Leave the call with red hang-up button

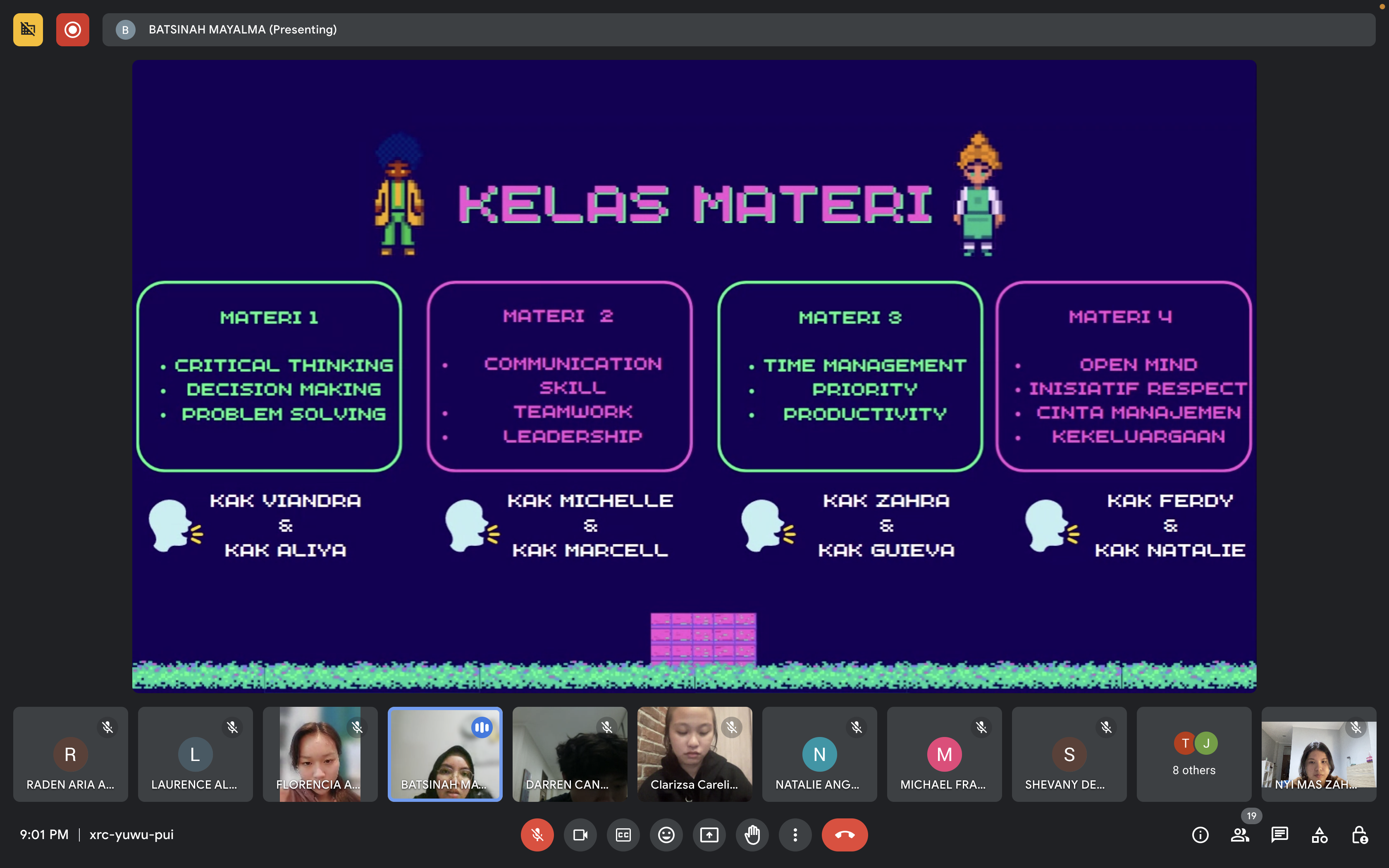844,835
